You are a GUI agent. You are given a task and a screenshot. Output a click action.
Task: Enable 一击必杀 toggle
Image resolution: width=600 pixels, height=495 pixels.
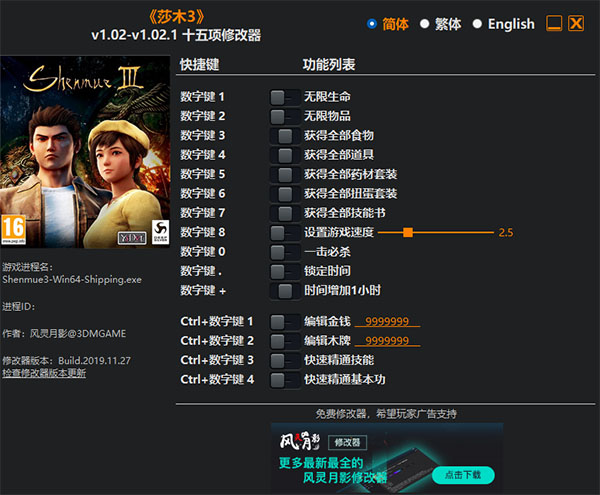(284, 252)
